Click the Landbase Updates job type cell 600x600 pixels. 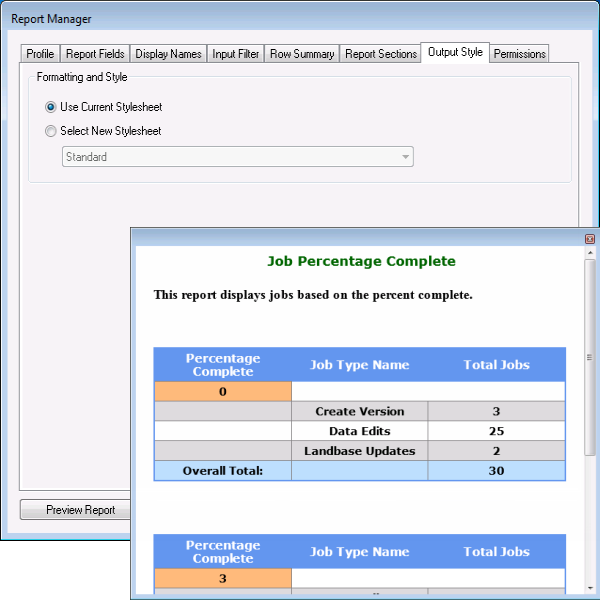(x=359, y=451)
